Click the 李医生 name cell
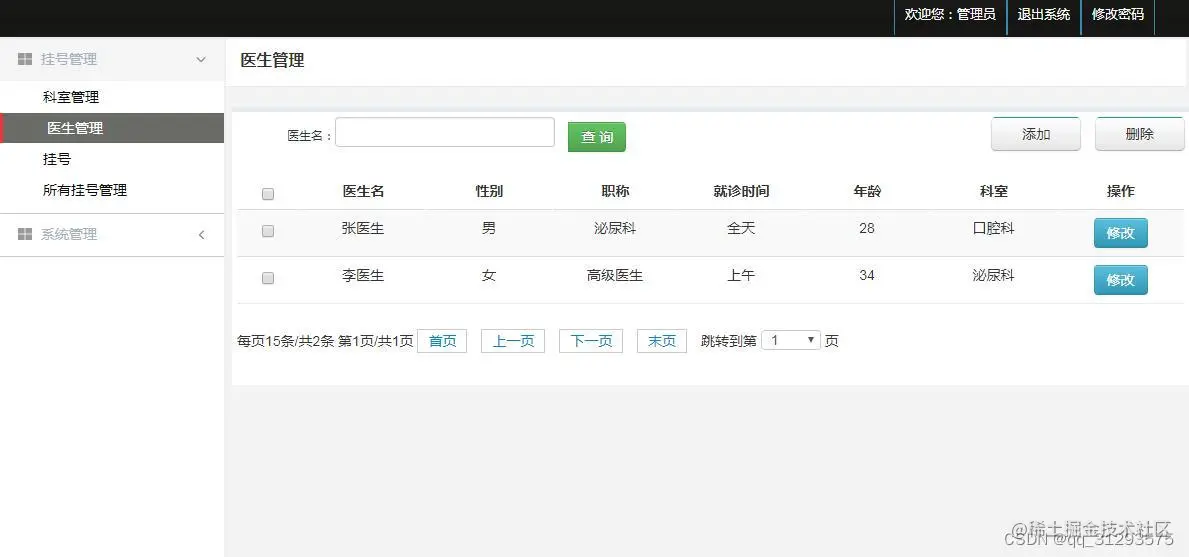The width and height of the screenshot is (1189, 557). [363, 276]
